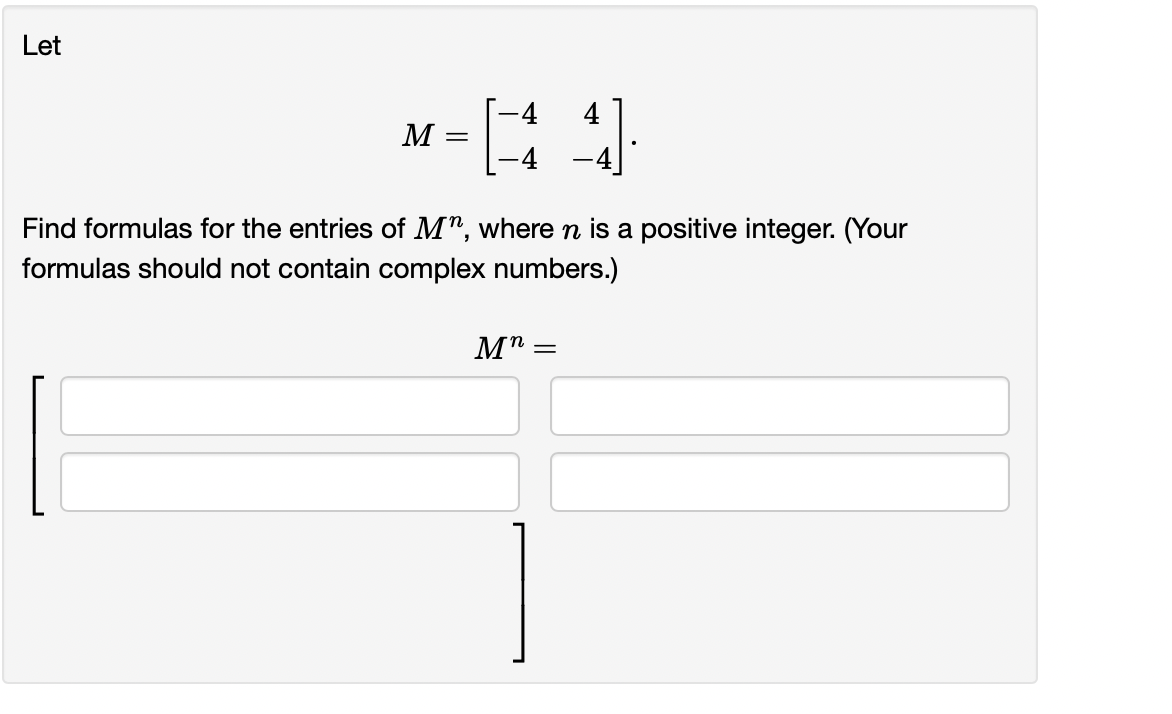This screenshot has width=1172, height=714.
Task: Click the entry 4 in matrix M
Action: 590,113
